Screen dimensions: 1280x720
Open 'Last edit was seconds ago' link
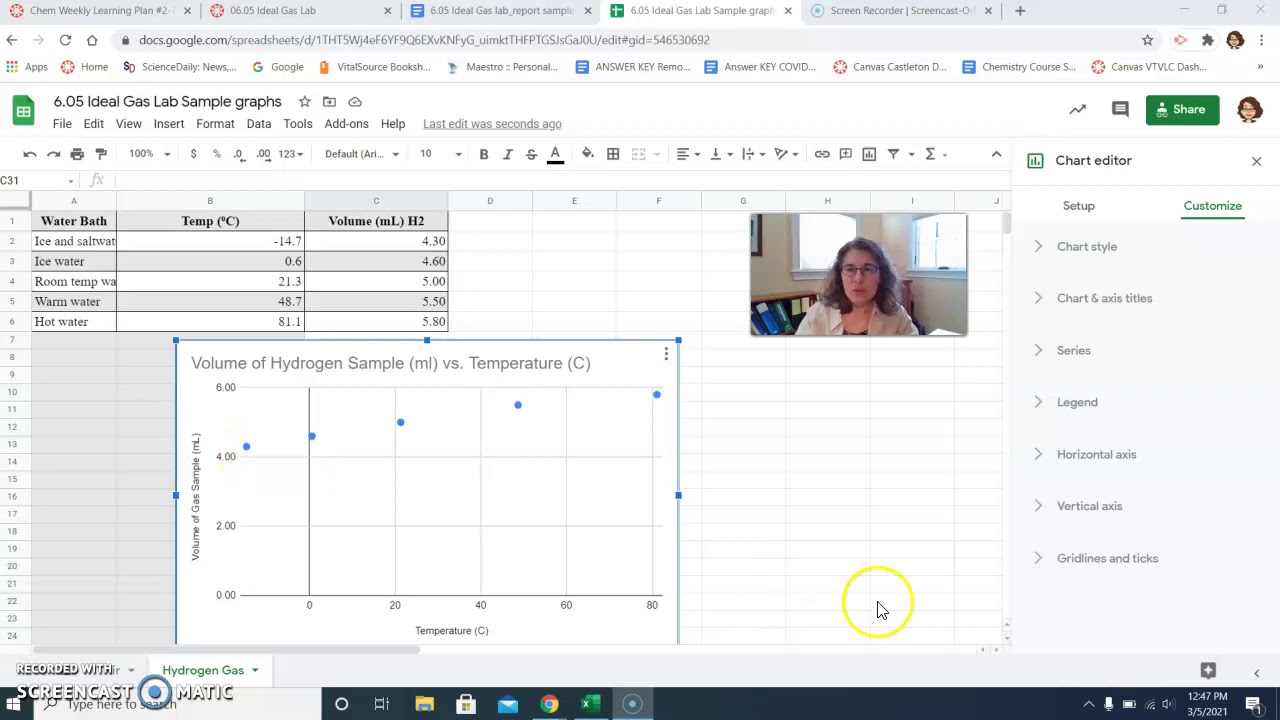[x=492, y=124]
